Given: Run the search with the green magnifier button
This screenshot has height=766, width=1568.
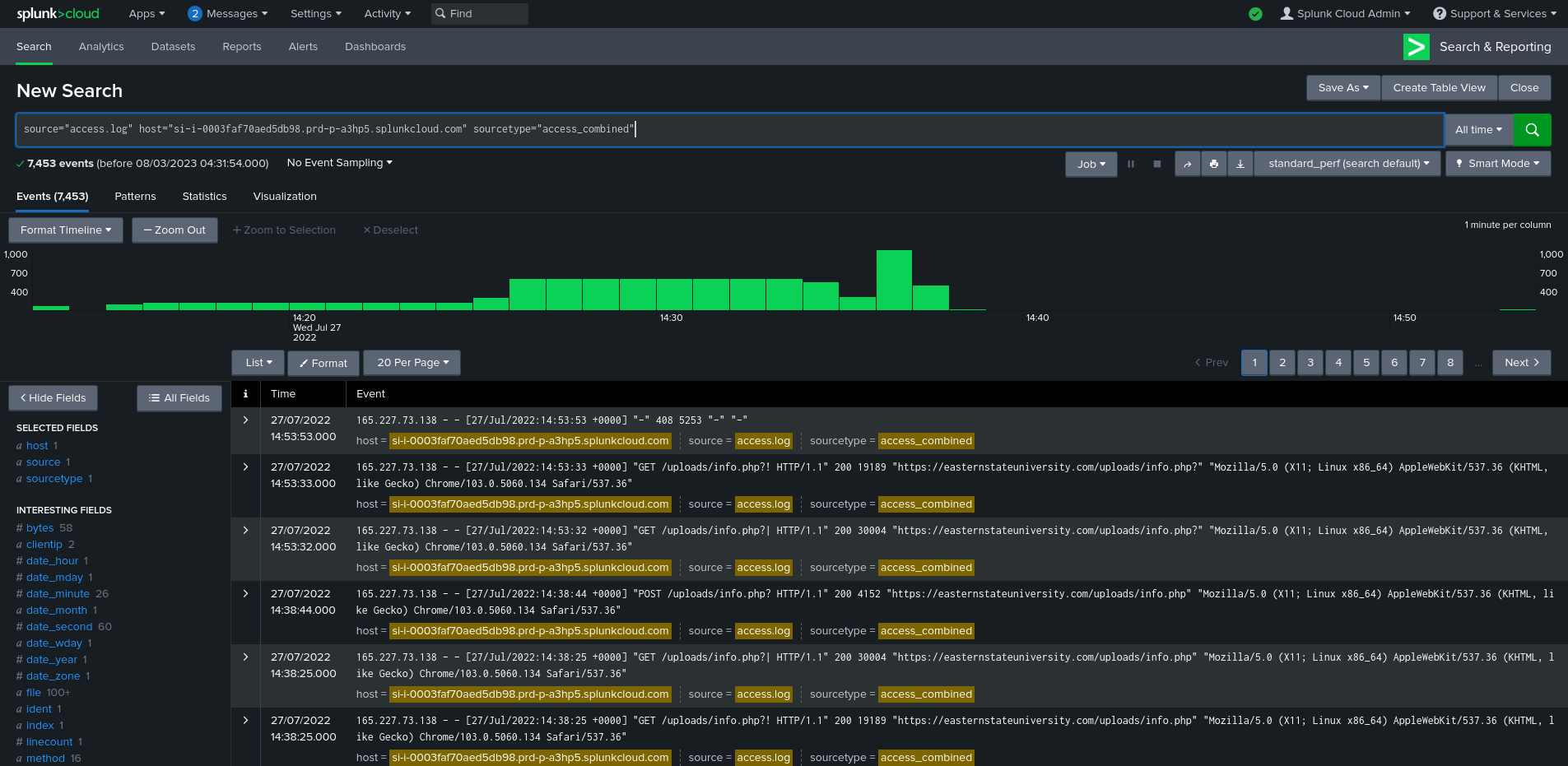Looking at the screenshot, I should pyautogui.click(x=1532, y=129).
